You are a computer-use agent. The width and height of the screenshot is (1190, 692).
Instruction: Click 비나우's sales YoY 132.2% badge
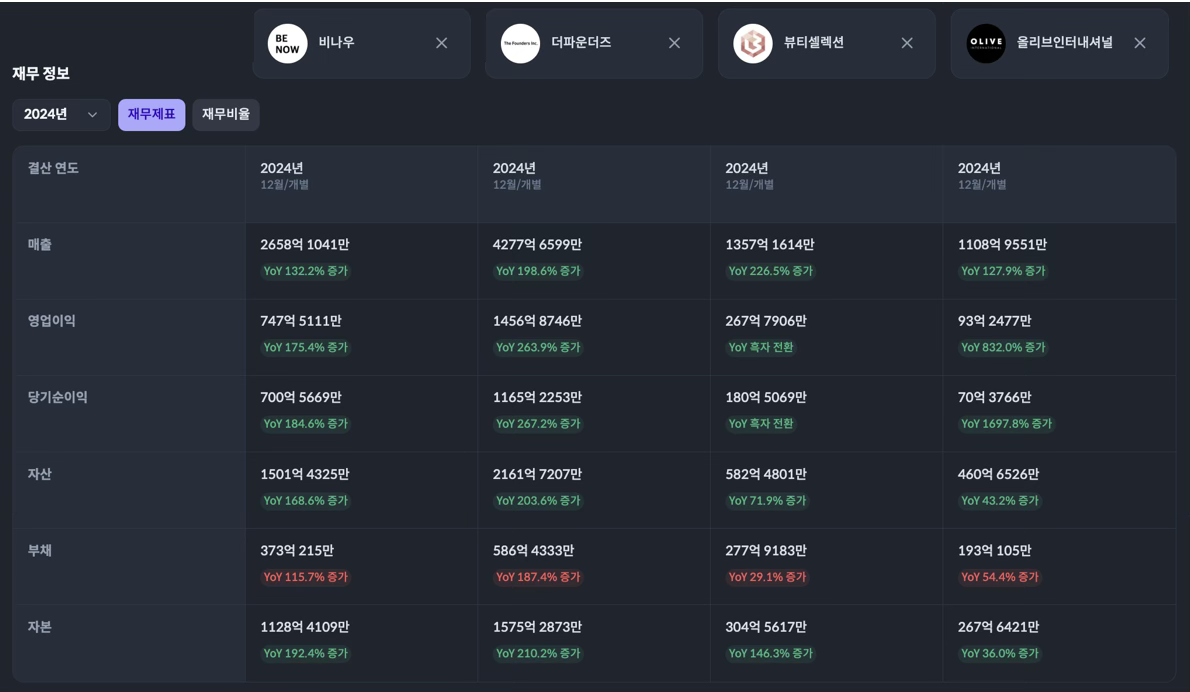306,271
